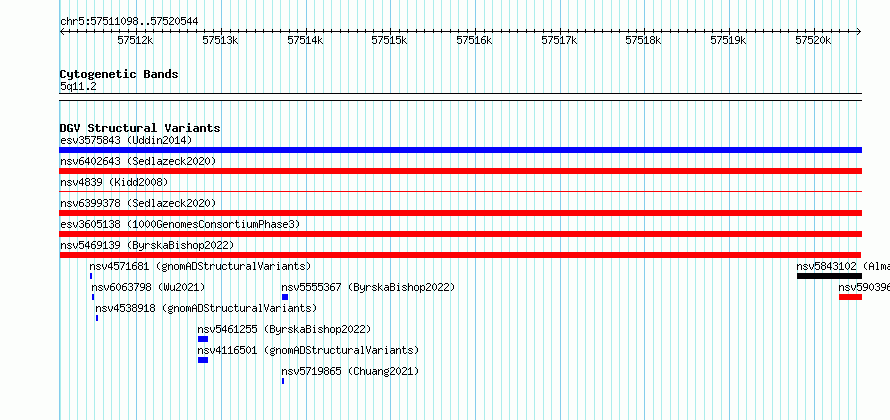The width and height of the screenshot is (890, 420).
Task: Click the 57520k ruler tick label
Action: tap(813, 40)
